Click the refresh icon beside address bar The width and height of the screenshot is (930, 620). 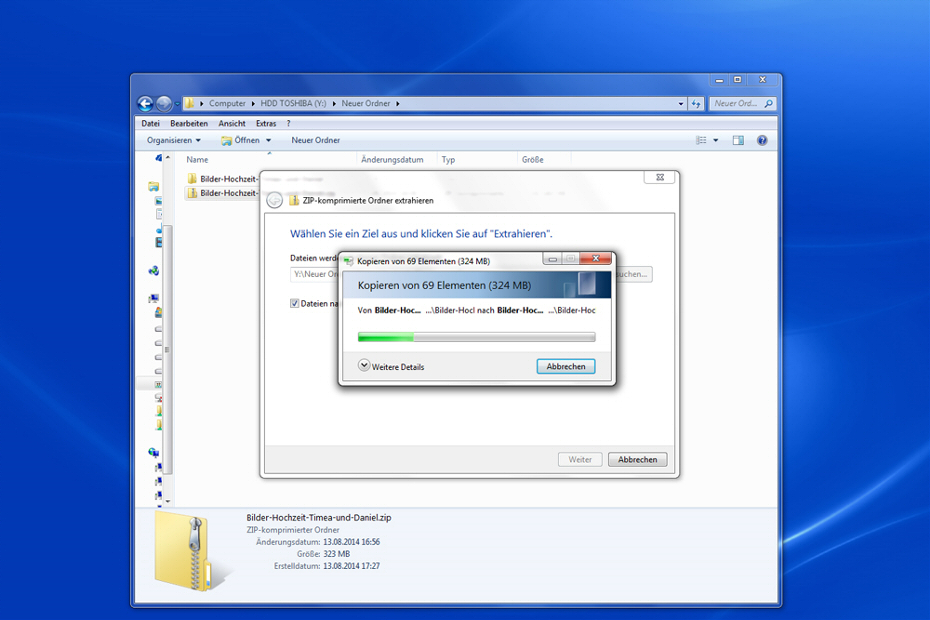tap(696, 103)
